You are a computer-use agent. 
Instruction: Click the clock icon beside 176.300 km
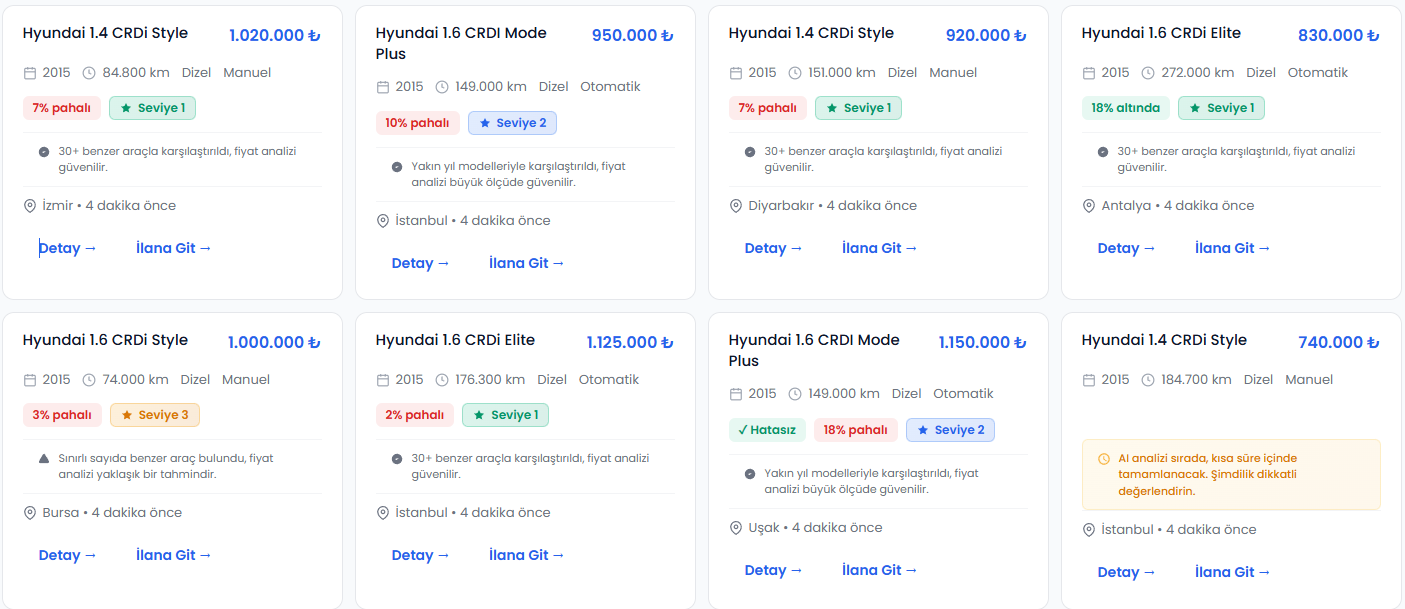pos(442,380)
